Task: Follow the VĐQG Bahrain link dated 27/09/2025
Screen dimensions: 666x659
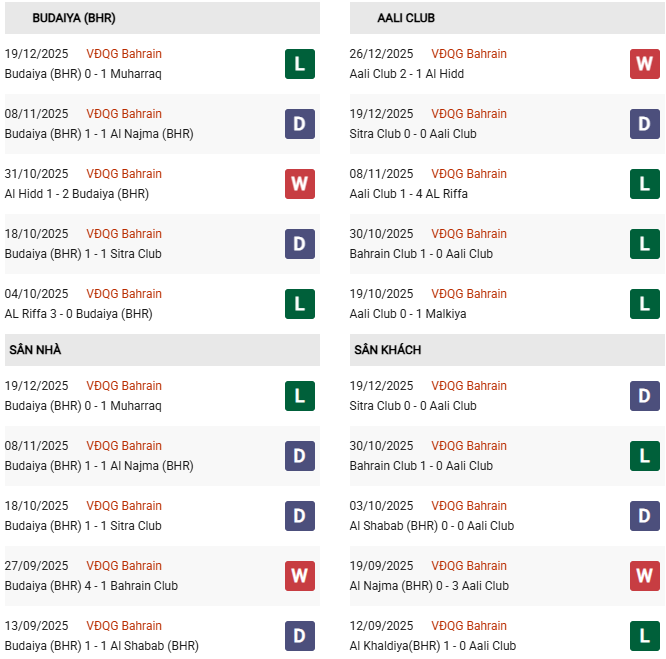Action: 124,566
